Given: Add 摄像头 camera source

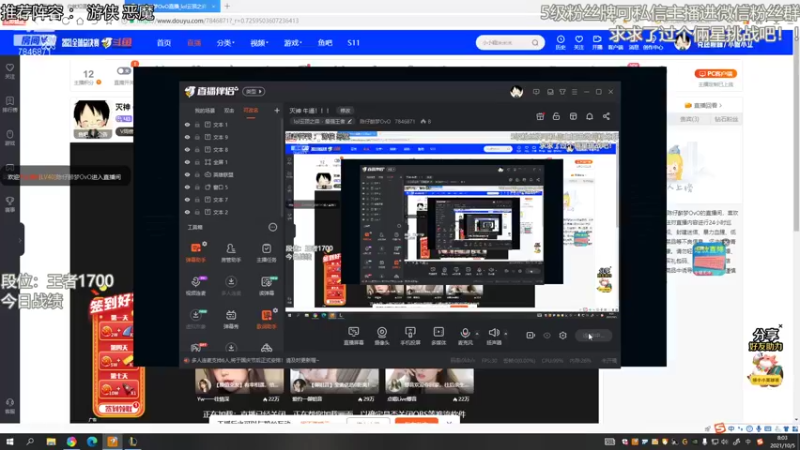Looking at the screenshot, I should [x=382, y=336].
